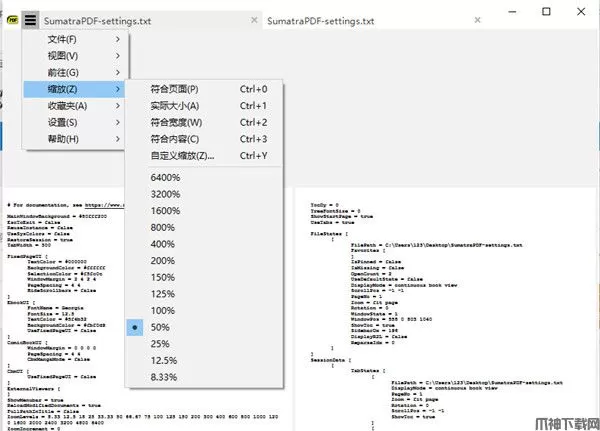Image resolution: width=600 pixels, height=431 pixels.
Task: Open the 文件(F) menu
Action: click(74, 39)
